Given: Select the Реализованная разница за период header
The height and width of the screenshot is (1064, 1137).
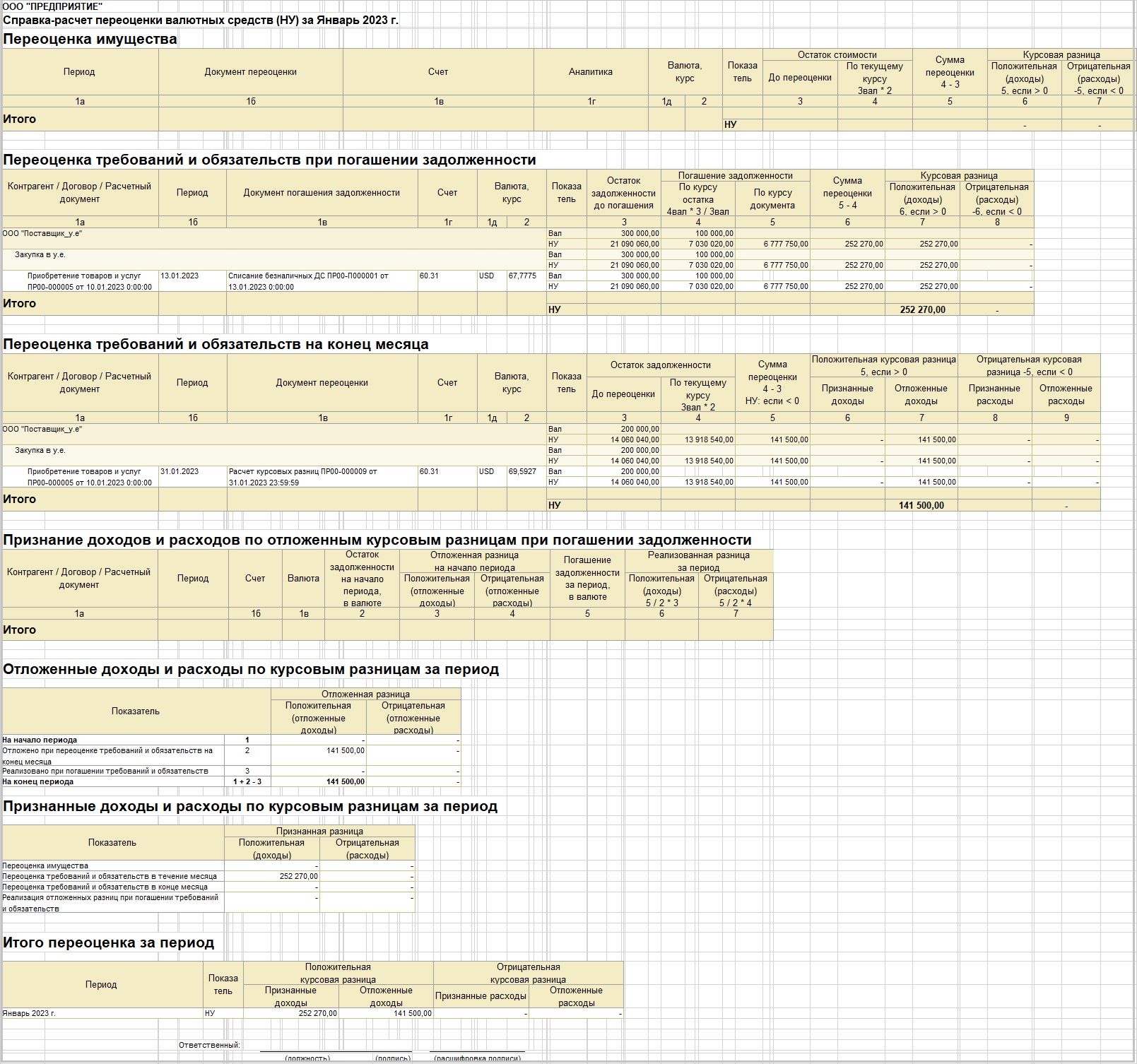Looking at the screenshot, I should 698,561.
